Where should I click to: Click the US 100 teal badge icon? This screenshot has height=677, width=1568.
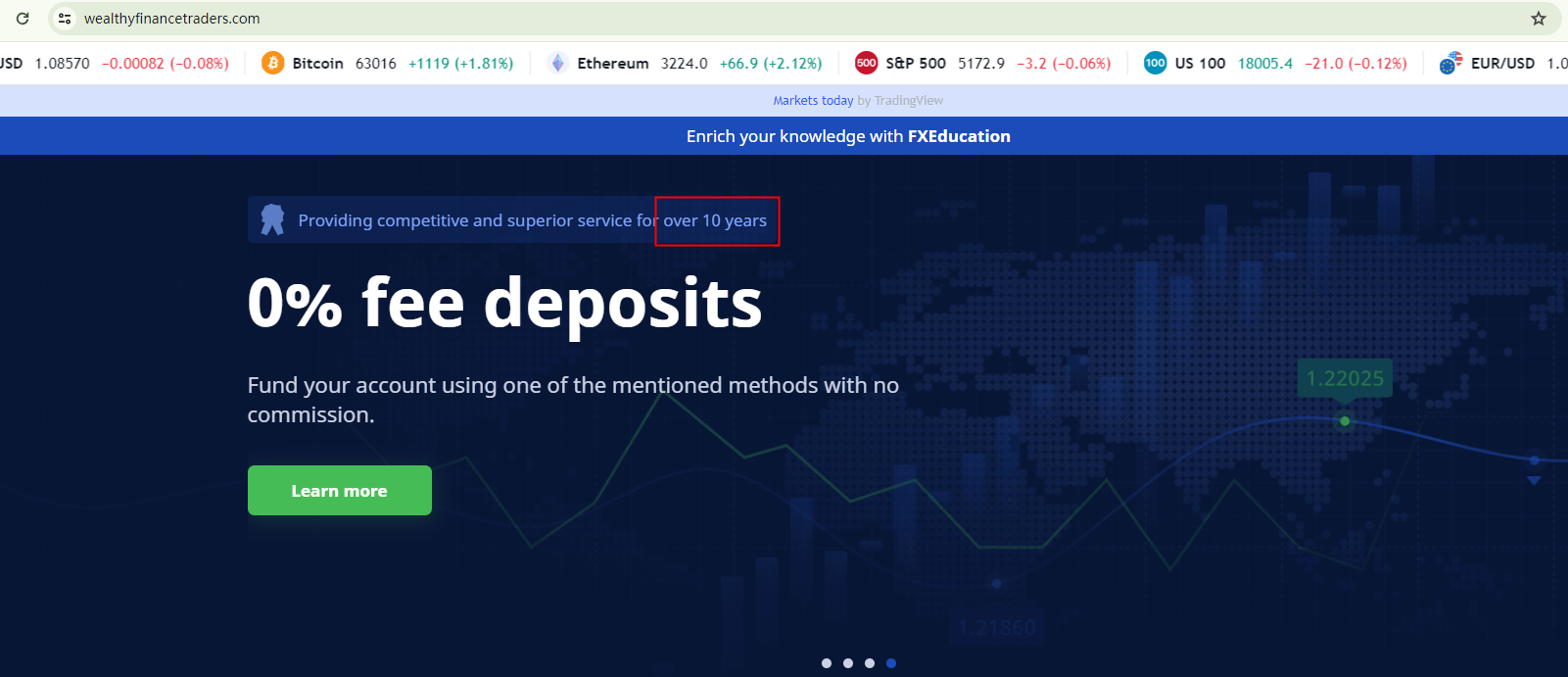point(1156,63)
